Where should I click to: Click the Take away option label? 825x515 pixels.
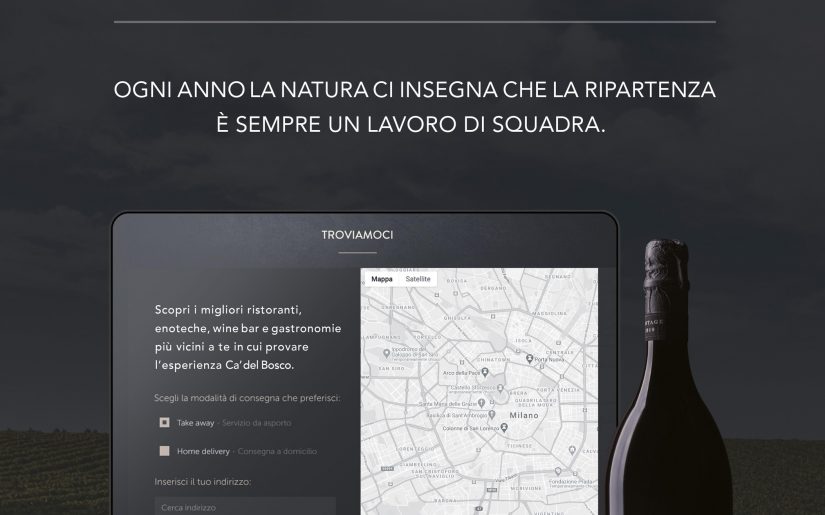[195, 423]
